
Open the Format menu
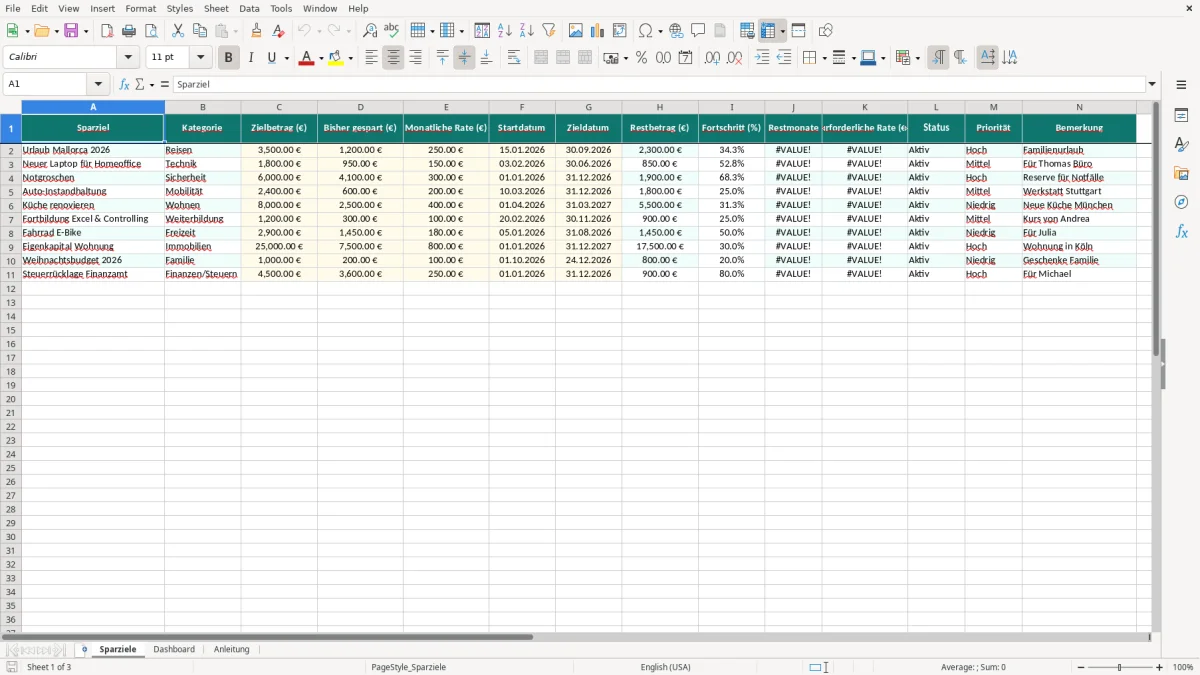coord(141,8)
